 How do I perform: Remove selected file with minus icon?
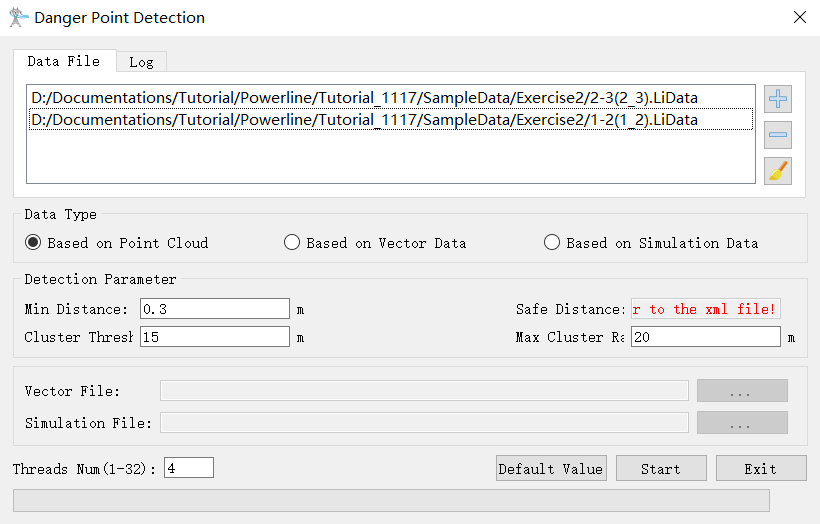[778, 135]
